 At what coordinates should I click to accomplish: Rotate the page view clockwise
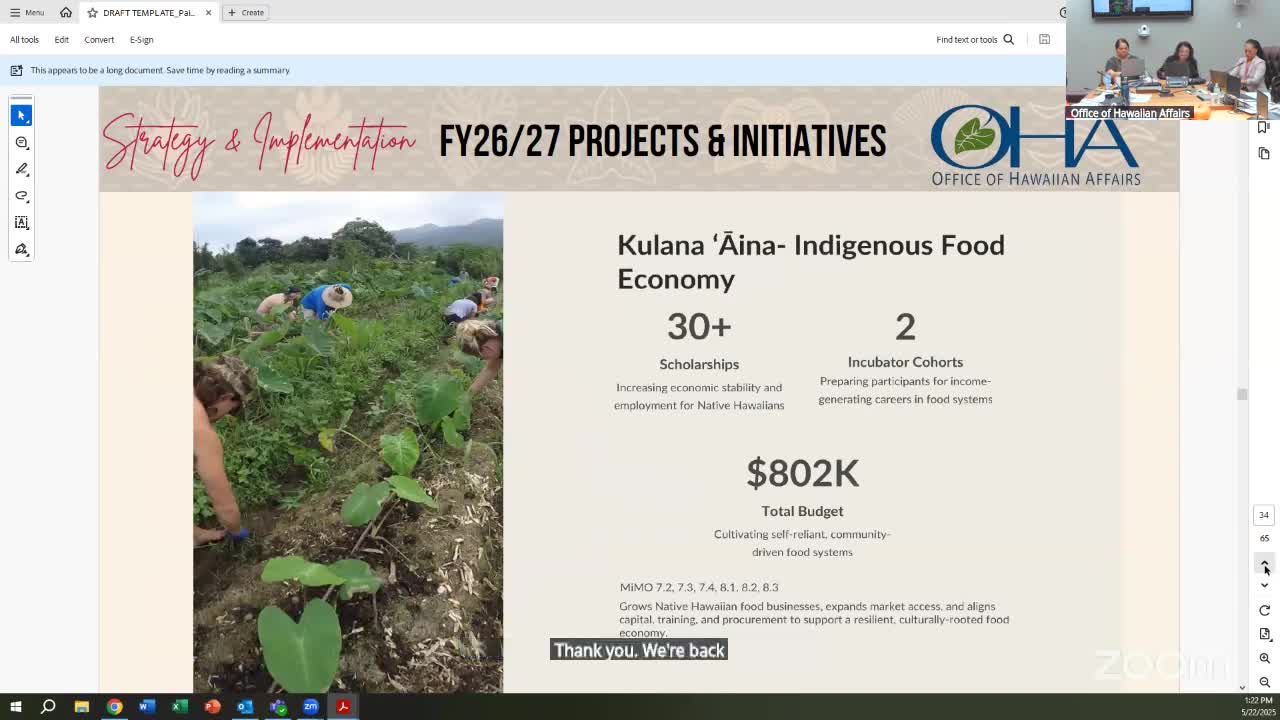click(x=1264, y=610)
